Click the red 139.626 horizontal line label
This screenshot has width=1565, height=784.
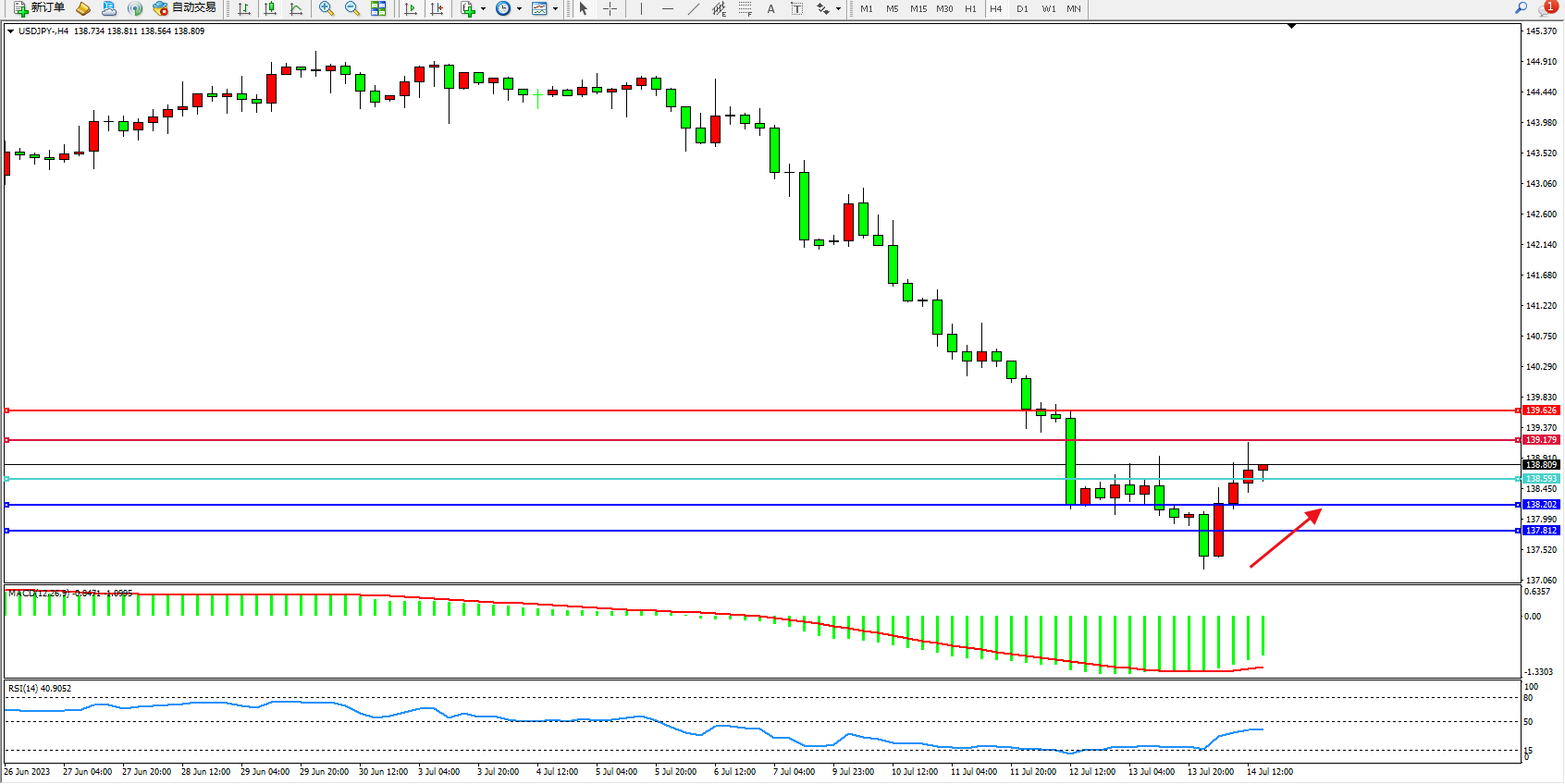tap(1541, 410)
